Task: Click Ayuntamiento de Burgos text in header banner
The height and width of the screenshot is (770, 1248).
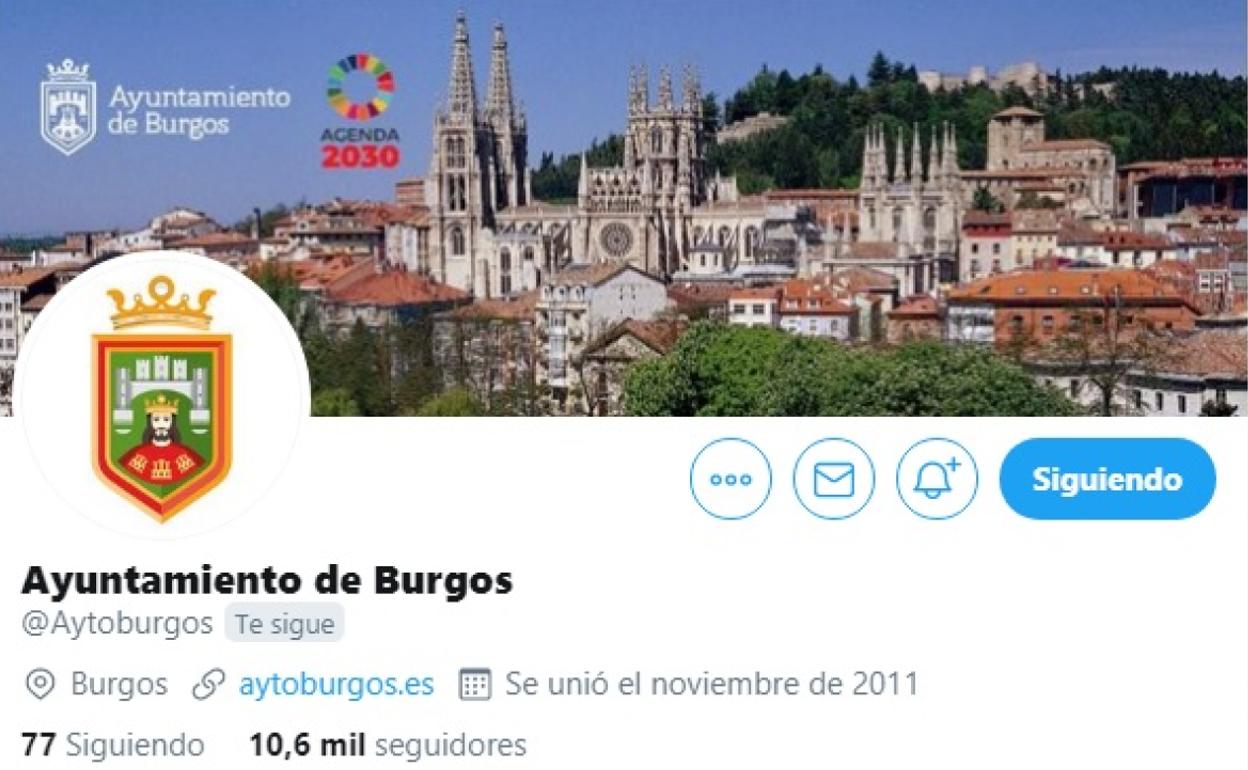Action: [199, 110]
